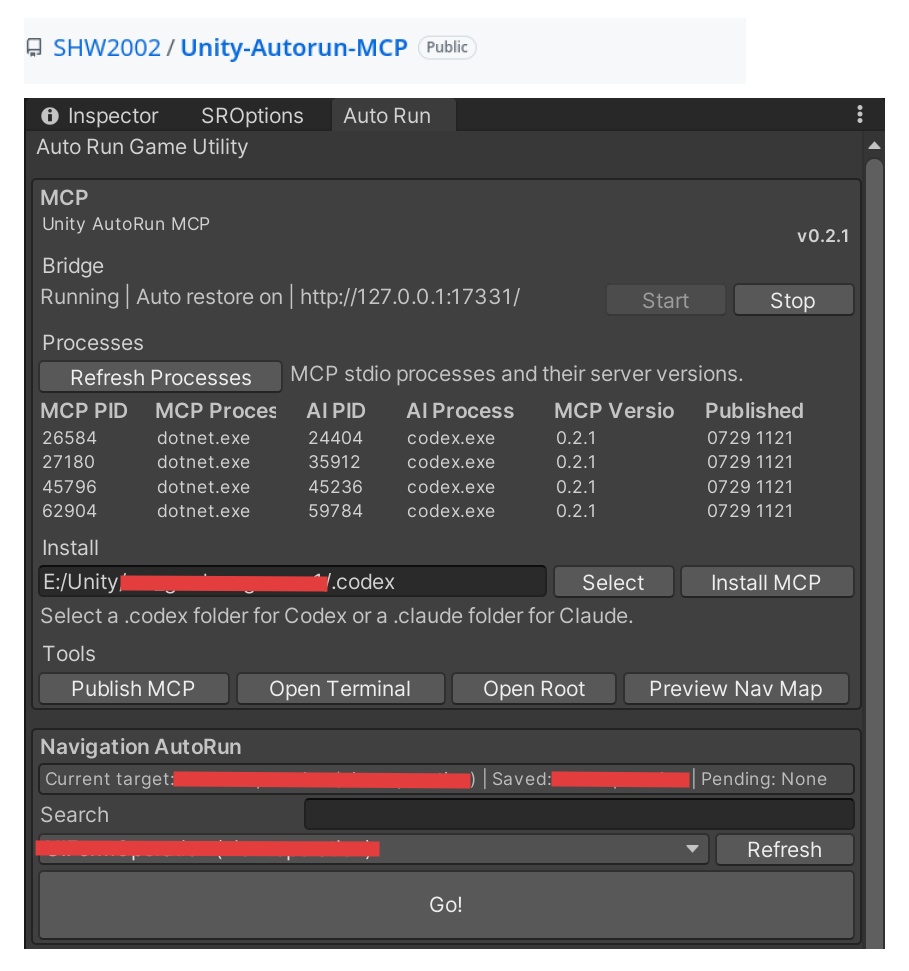Click the Navigation AutoRun section header

[x=141, y=746]
